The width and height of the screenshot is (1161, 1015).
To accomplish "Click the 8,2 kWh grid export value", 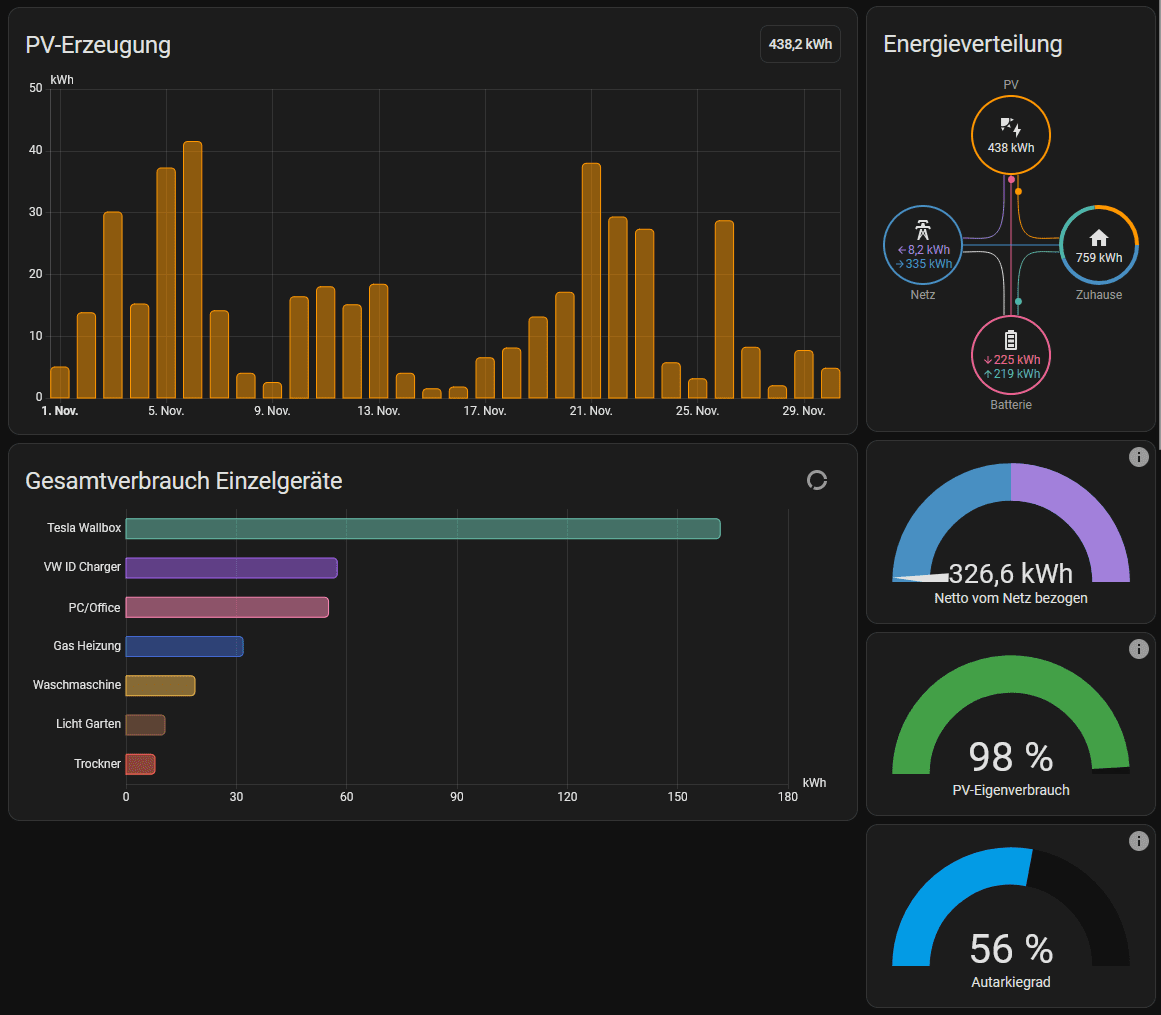I will click(924, 250).
